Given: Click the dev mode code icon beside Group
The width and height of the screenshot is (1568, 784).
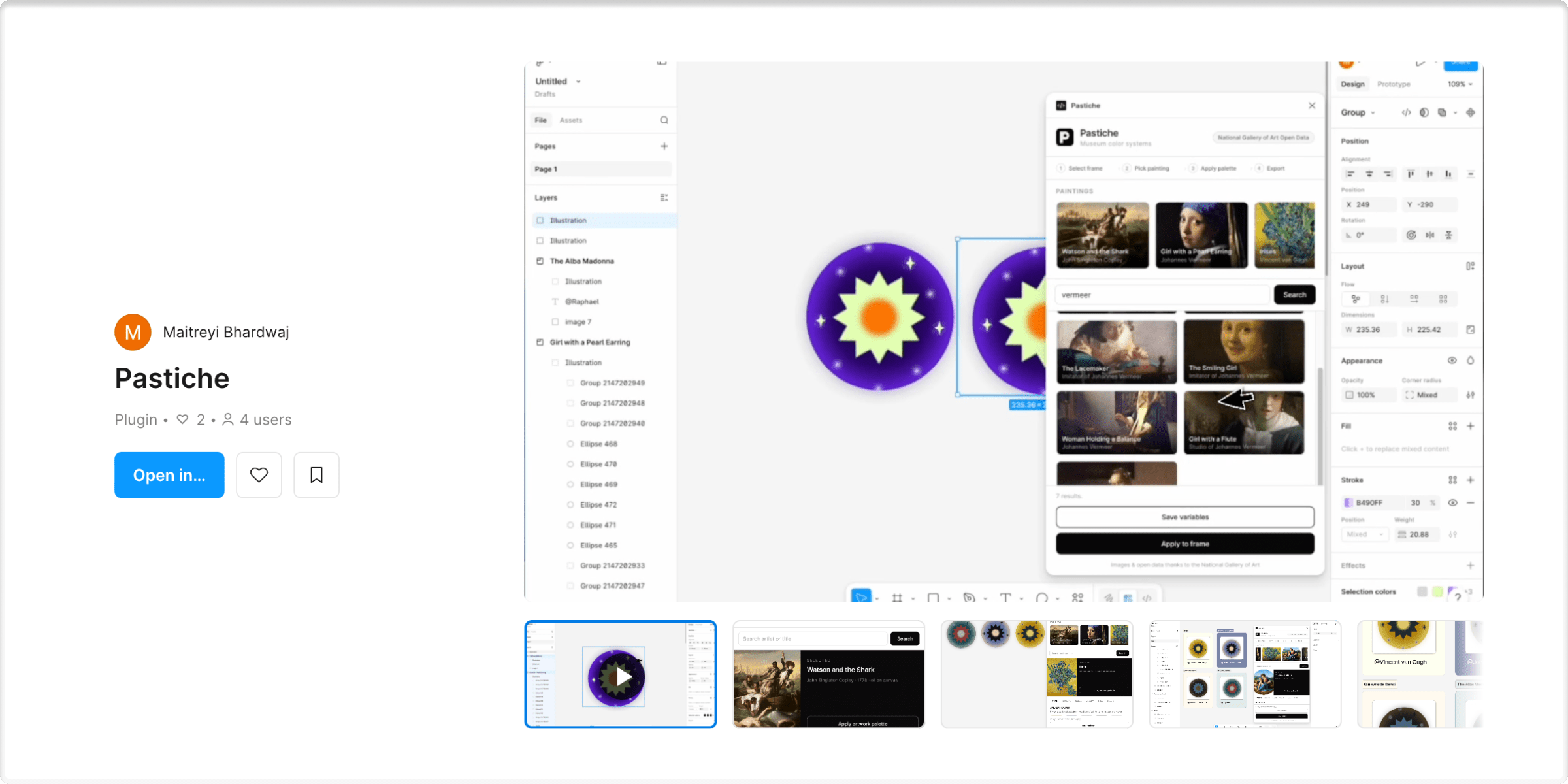Looking at the screenshot, I should [1406, 112].
